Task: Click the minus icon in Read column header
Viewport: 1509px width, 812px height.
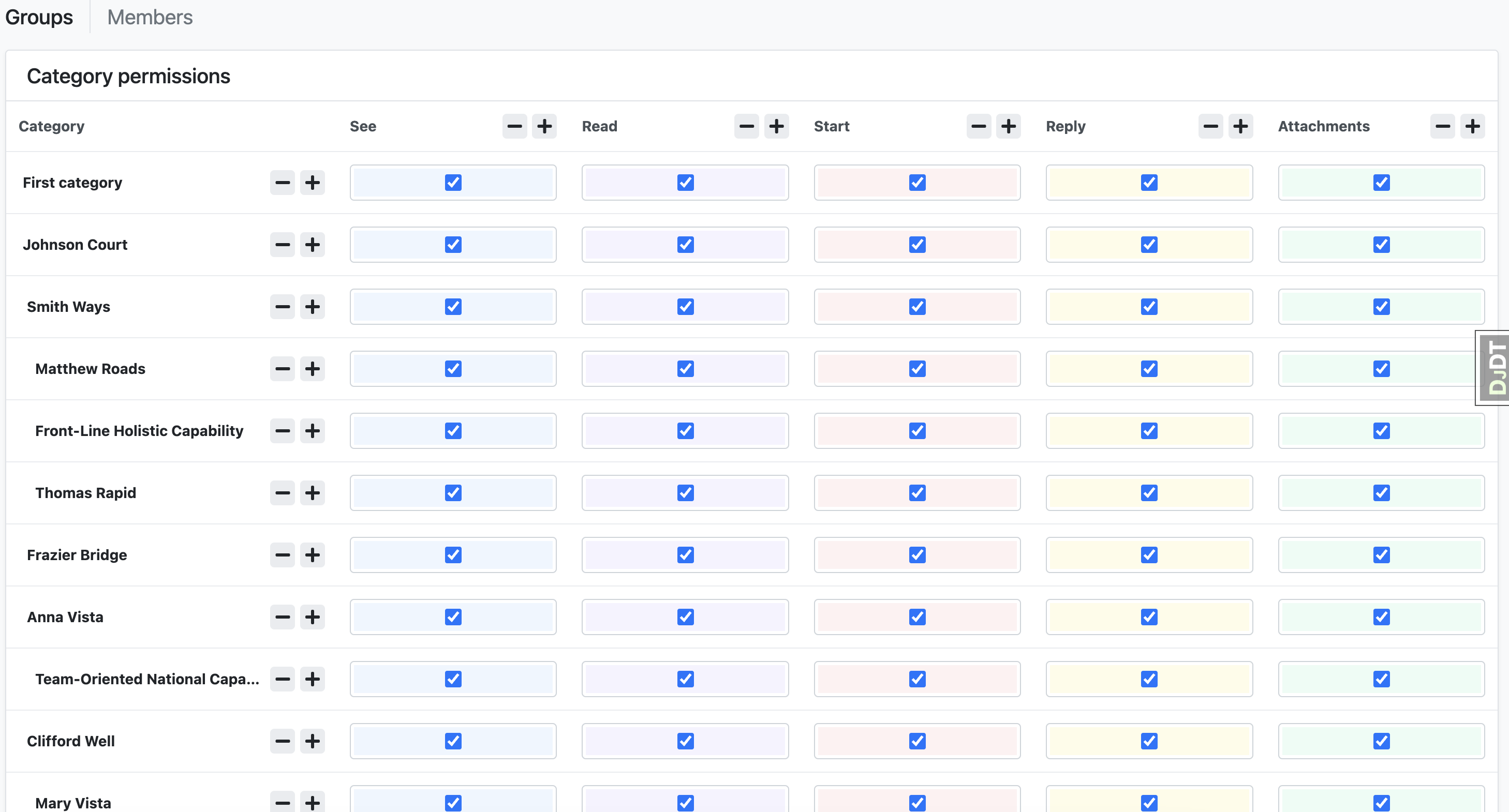Action: (746, 126)
